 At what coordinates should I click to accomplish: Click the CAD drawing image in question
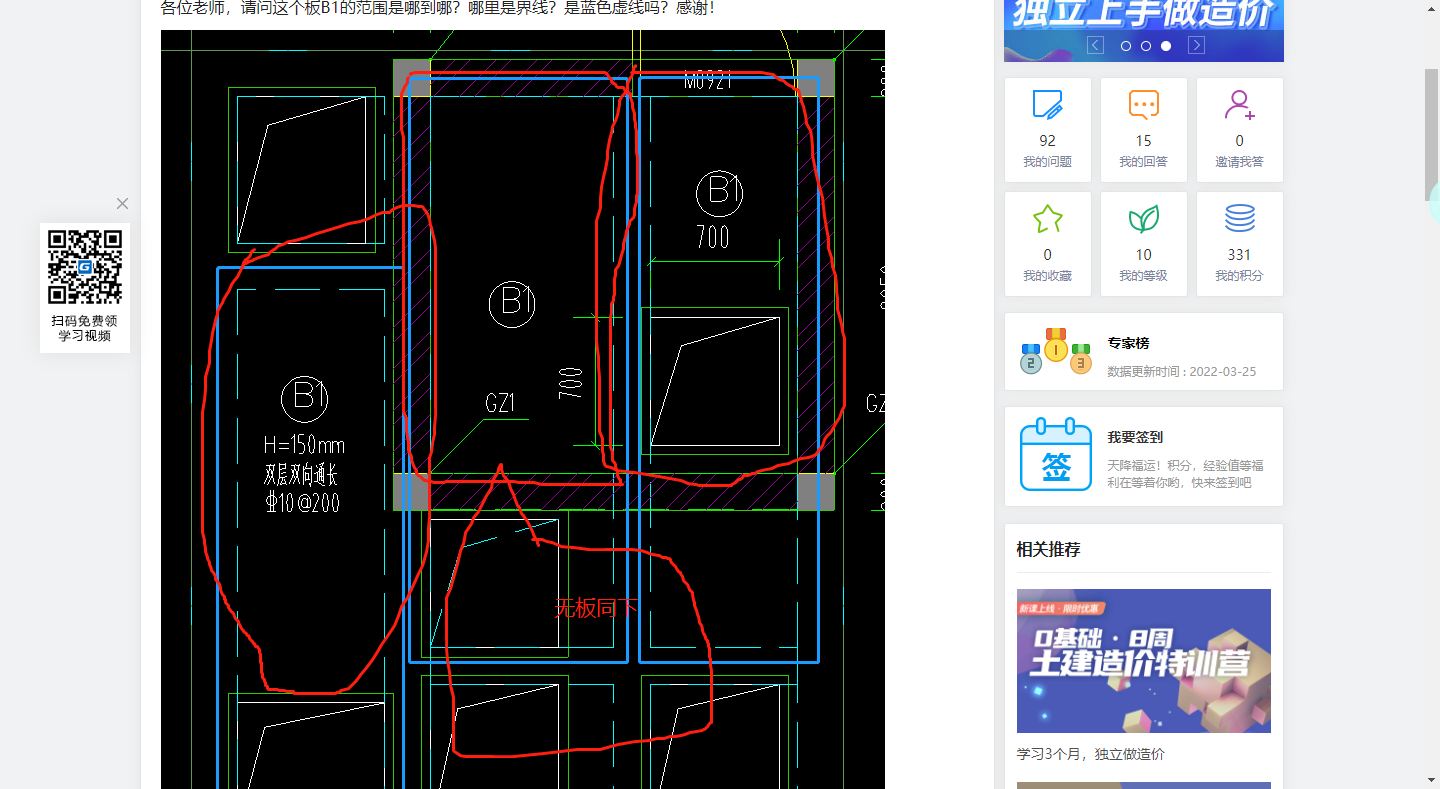(x=522, y=409)
